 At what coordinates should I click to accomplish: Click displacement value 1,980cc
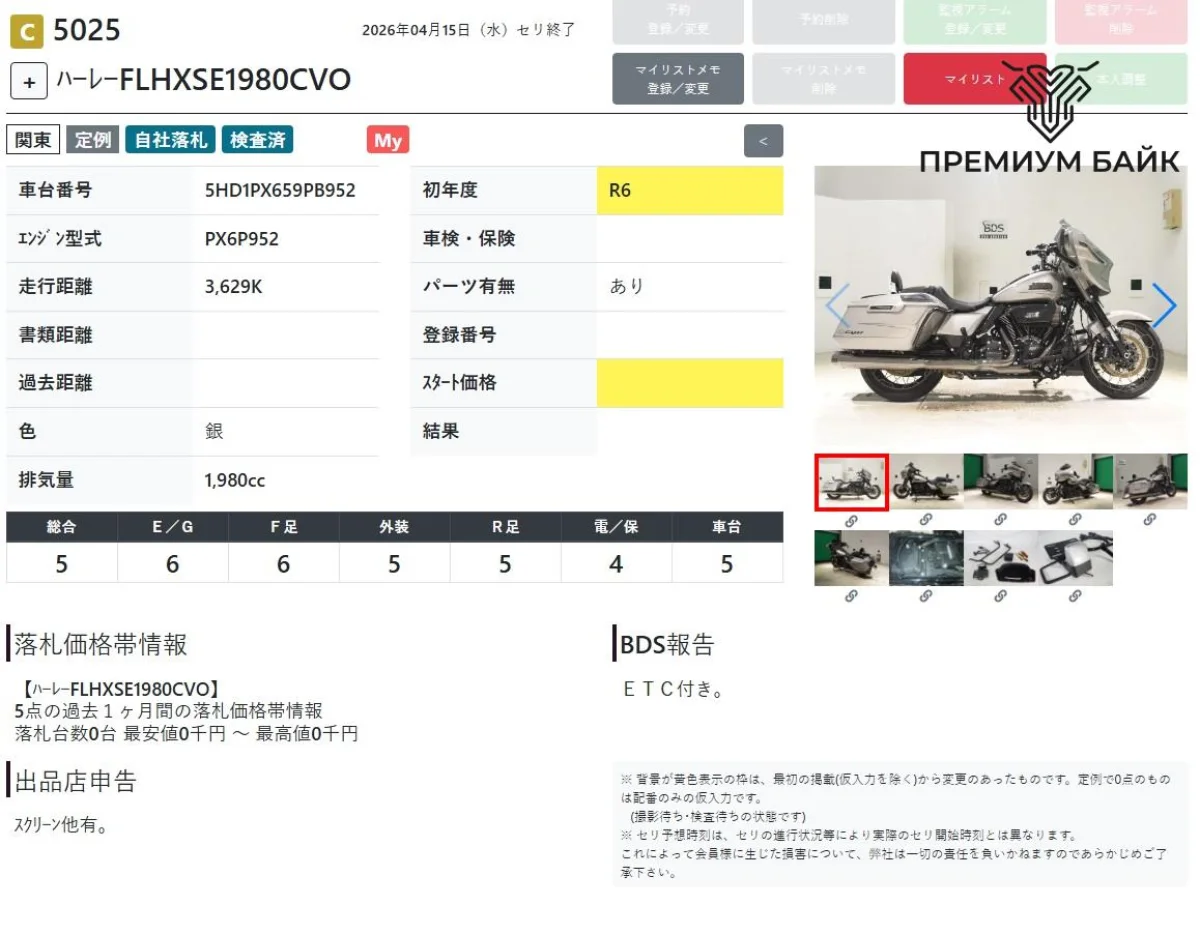point(235,481)
